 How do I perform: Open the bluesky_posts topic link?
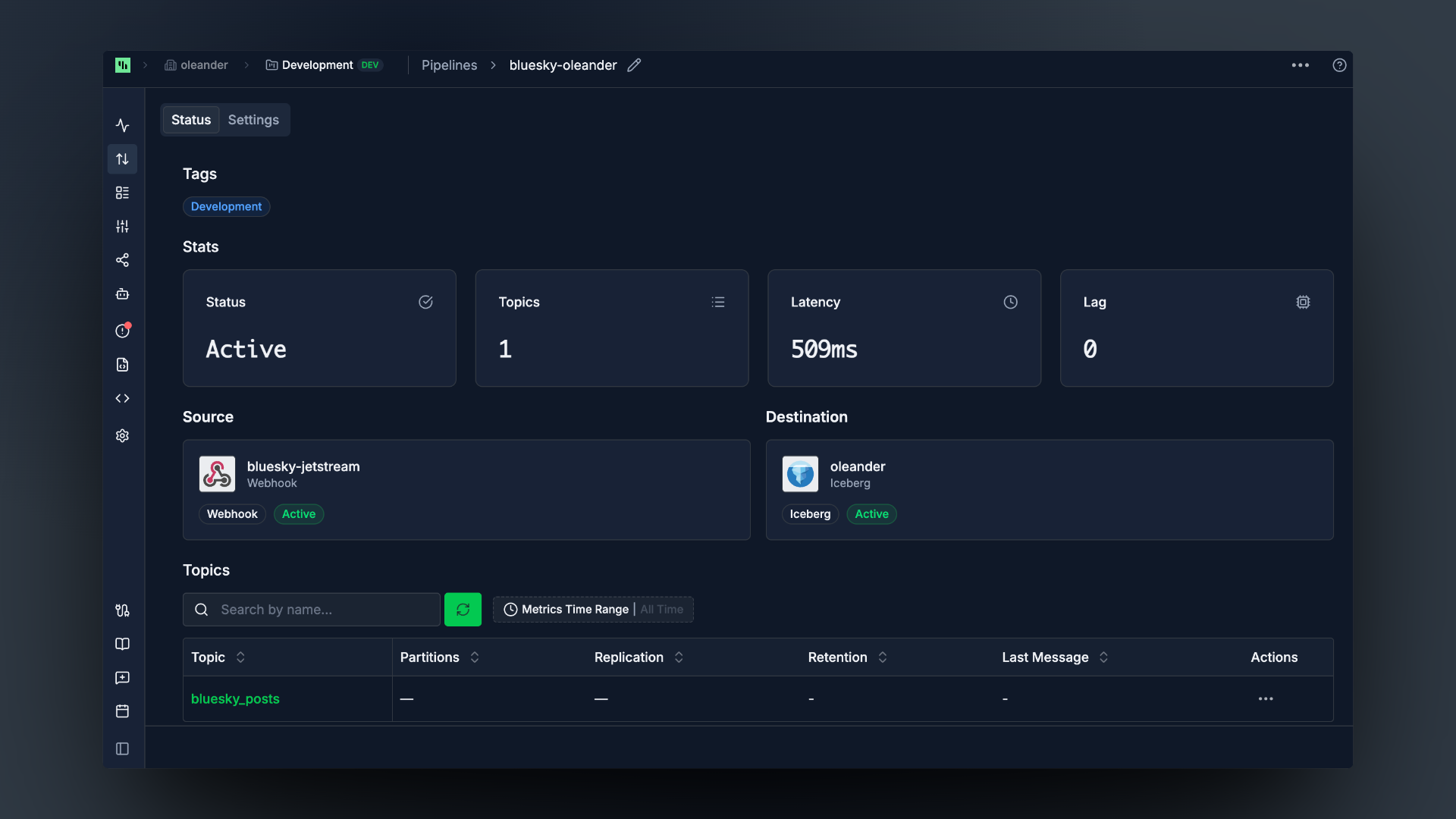tap(235, 698)
